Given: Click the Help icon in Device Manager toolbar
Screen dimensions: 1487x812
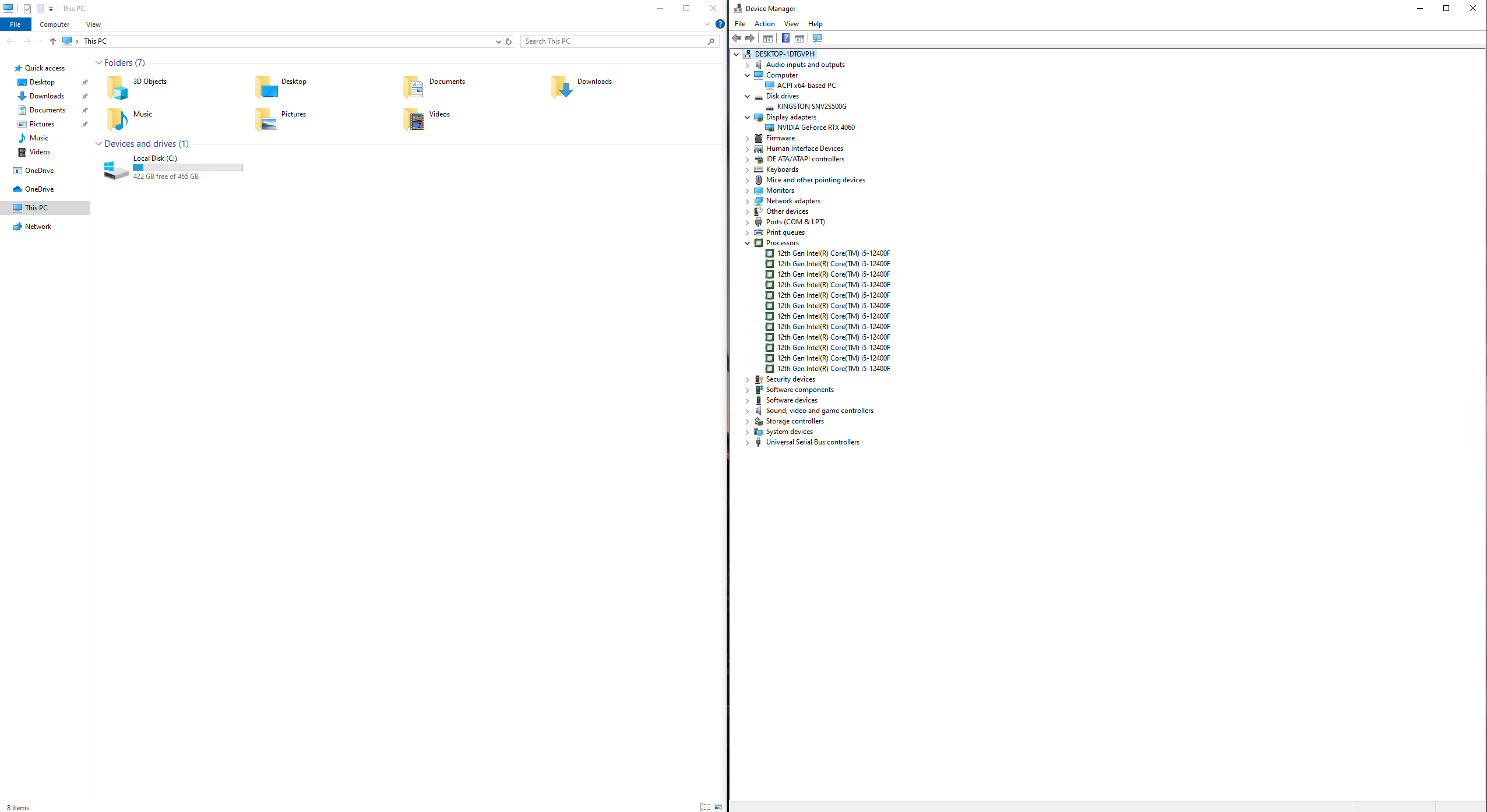Looking at the screenshot, I should [785, 38].
